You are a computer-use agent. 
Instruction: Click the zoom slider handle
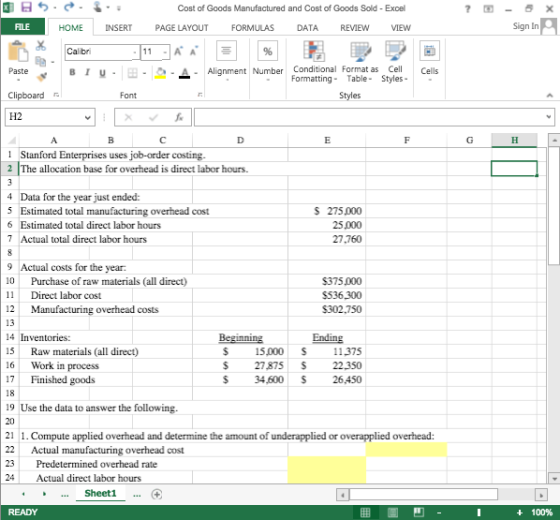[x=479, y=512]
